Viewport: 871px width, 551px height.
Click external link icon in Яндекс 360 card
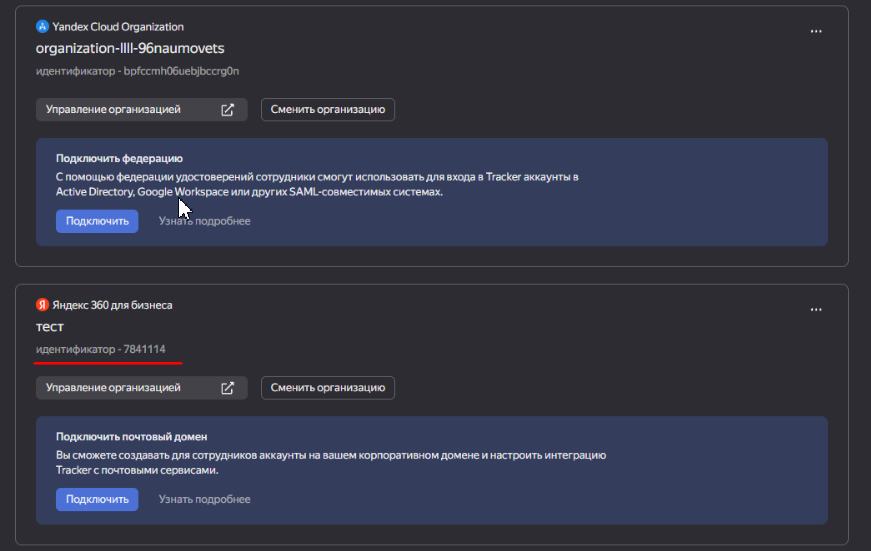click(227, 388)
